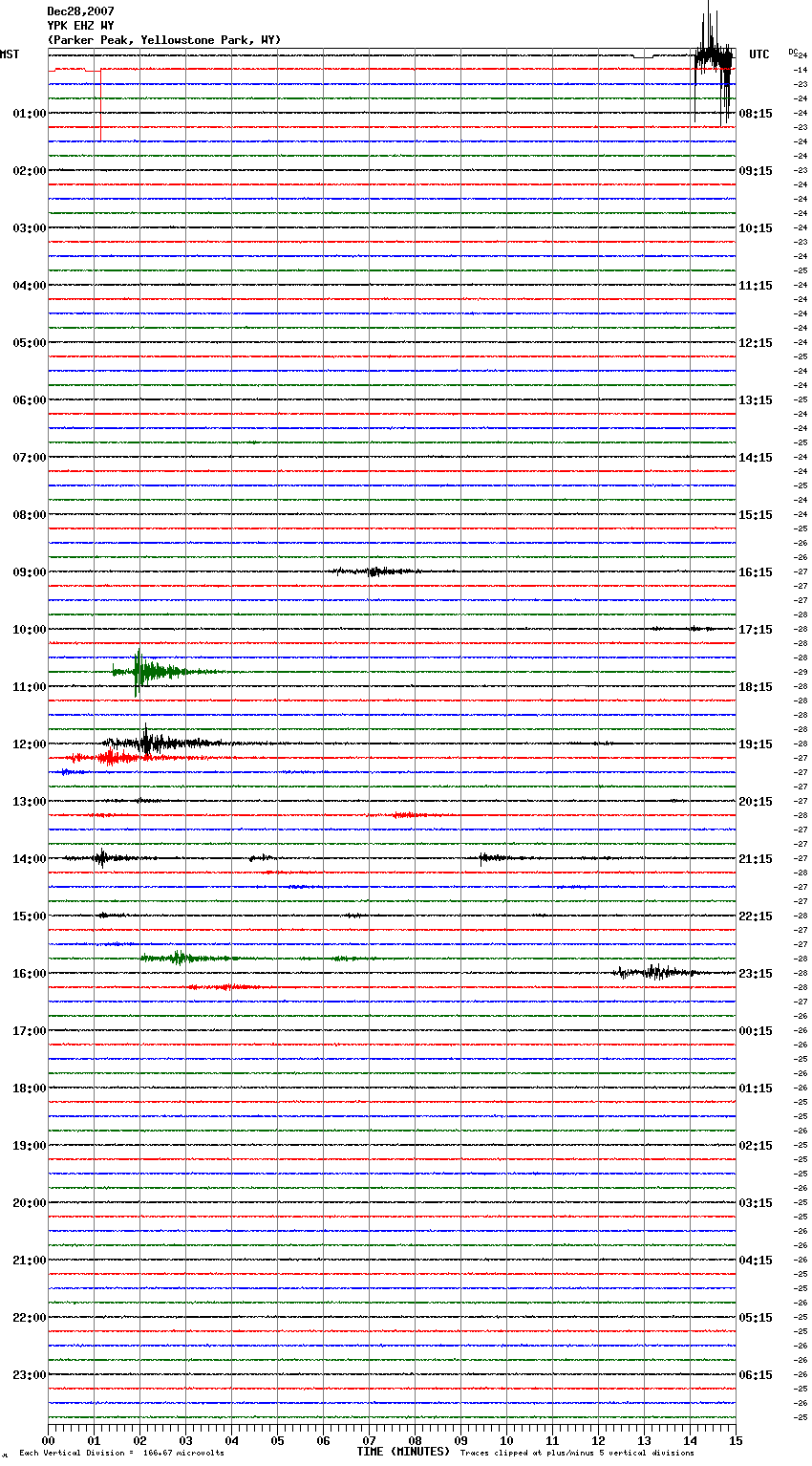Click the bottom minute tick label "15"
Screen dimensions: 812x1466
point(736,1440)
